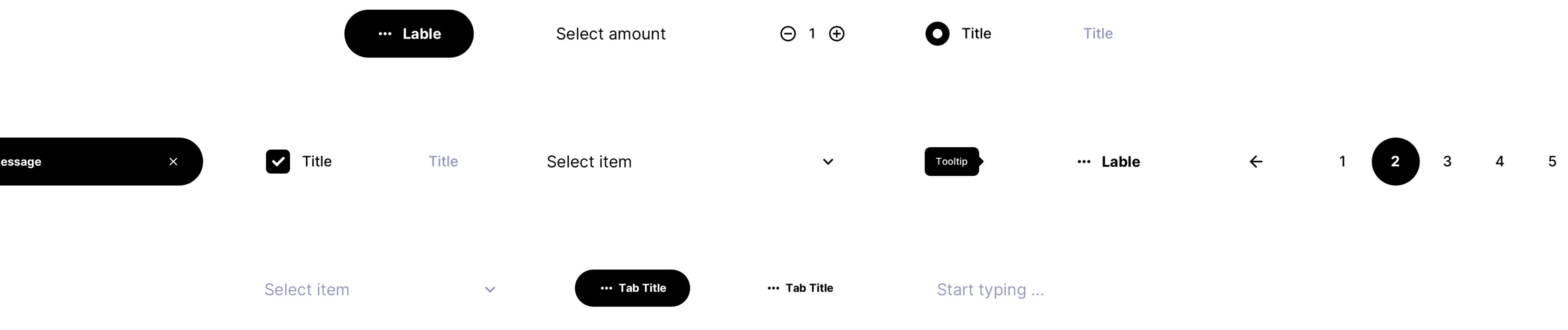1568x330 pixels.
Task: Click the ••• icon inside the dark Lable pill
Action: [x=384, y=33]
